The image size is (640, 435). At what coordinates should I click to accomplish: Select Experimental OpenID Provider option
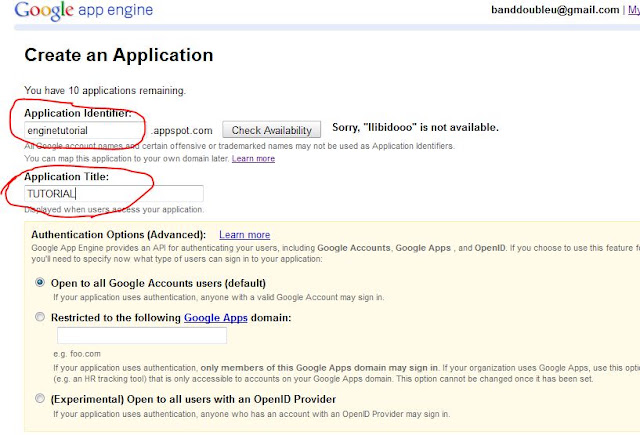point(40,398)
